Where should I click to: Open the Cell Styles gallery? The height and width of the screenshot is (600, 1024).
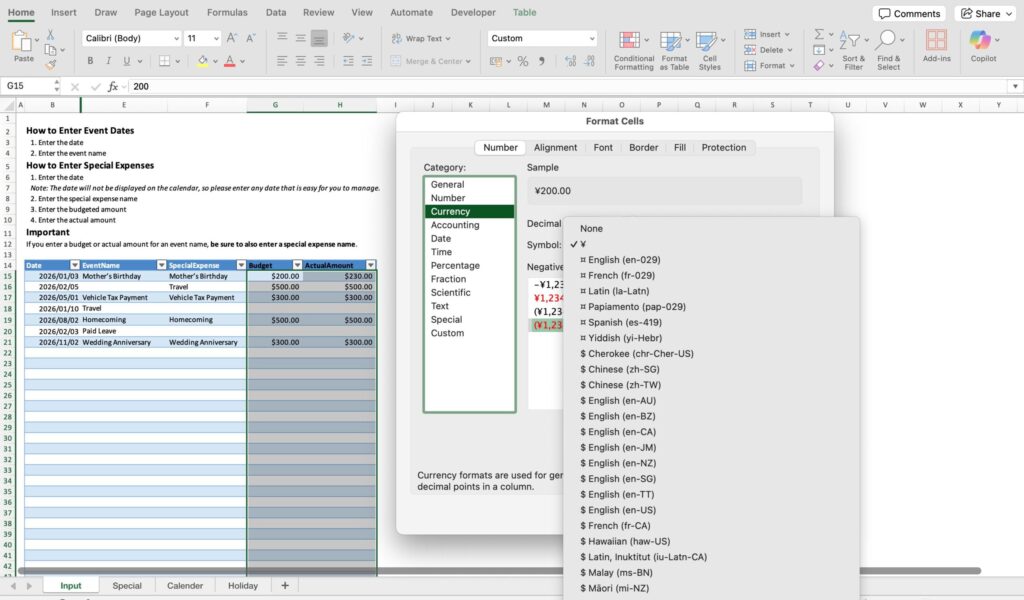[709, 49]
